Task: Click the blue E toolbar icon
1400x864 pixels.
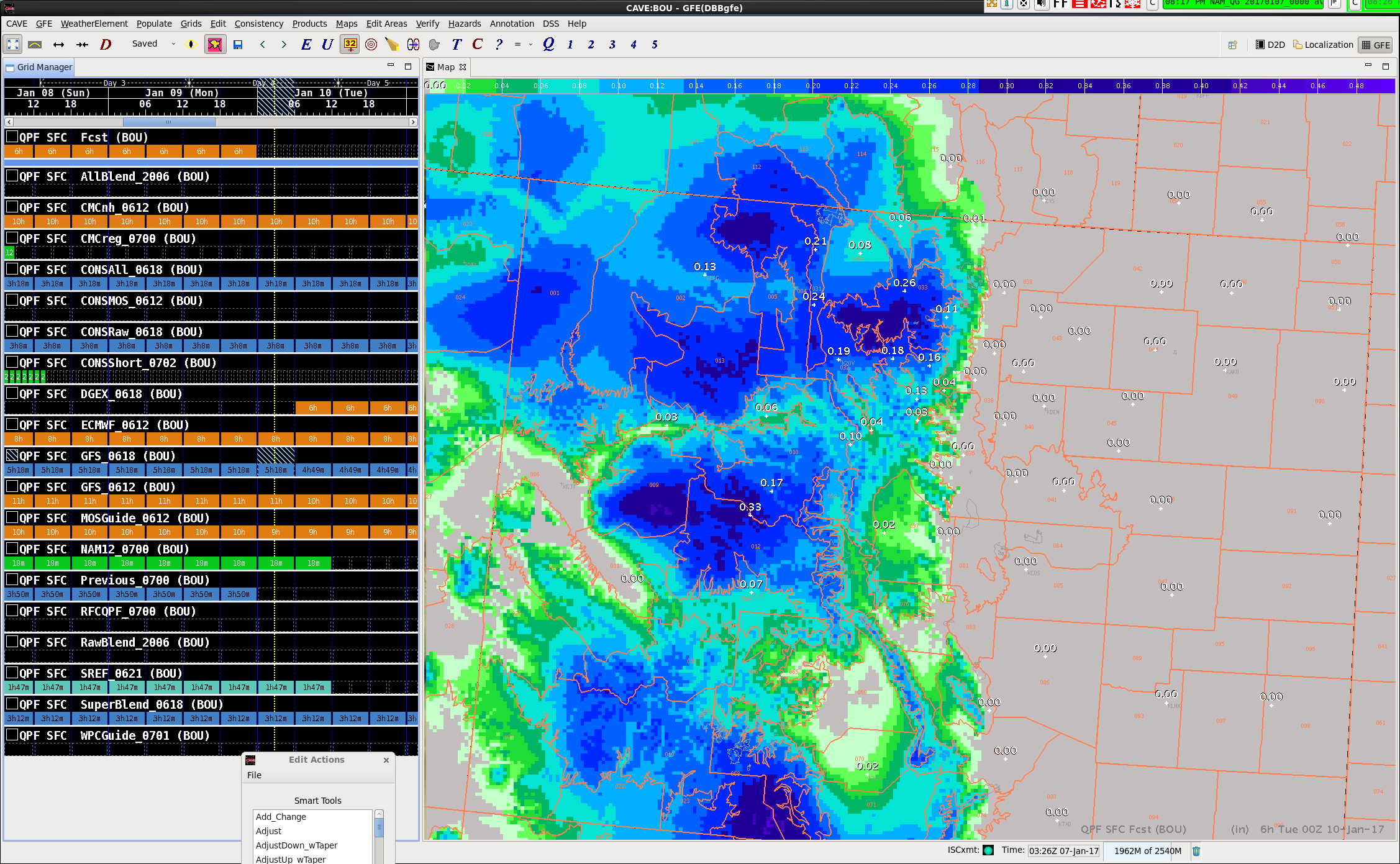Action: click(x=306, y=44)
